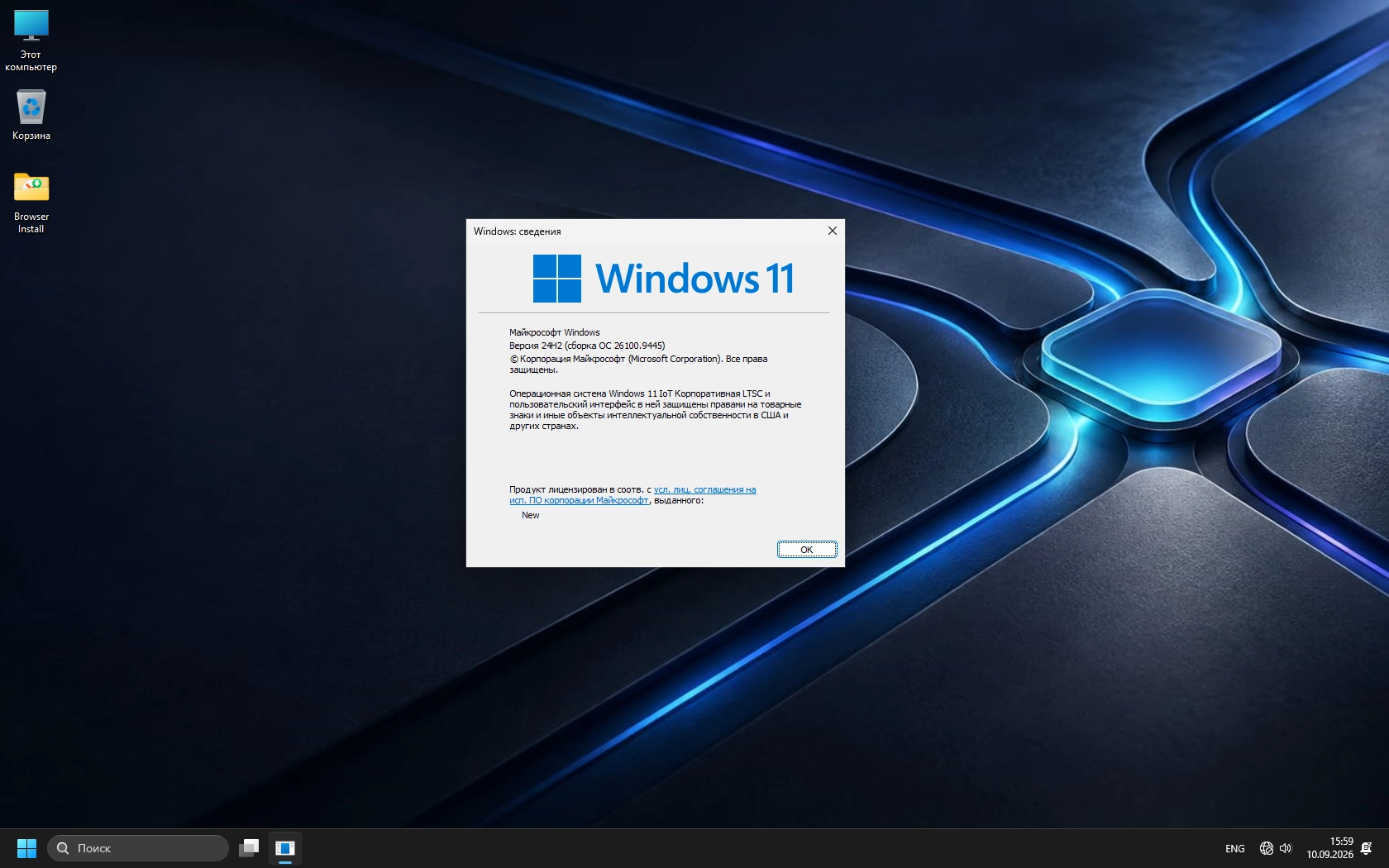1389x868 pixels.
Task: Follow the исп. ПО корпорации Майкрософт link
Action: point(579,500)
